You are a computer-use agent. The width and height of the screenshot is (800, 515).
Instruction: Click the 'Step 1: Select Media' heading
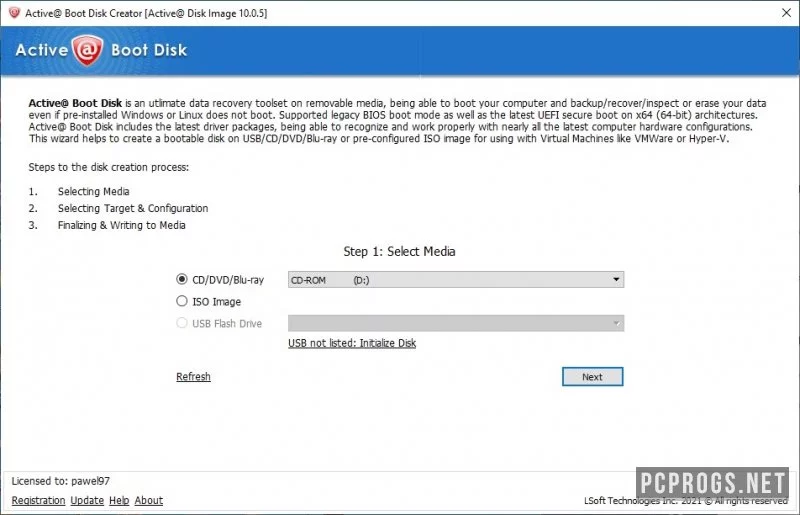(399, 251)
